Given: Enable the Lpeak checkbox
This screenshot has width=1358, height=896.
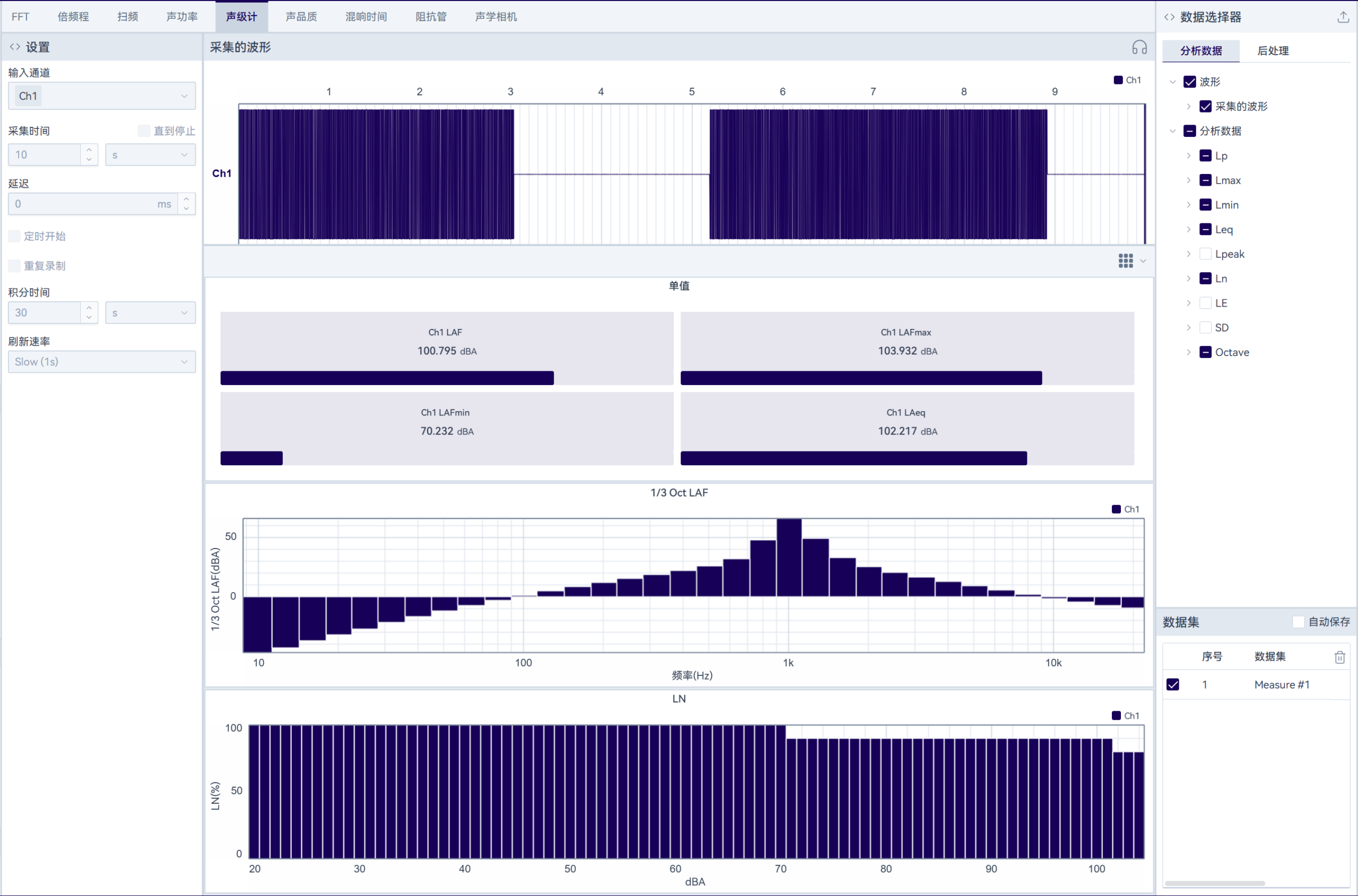Looking at the screenshot, I should coord(1205,254).
